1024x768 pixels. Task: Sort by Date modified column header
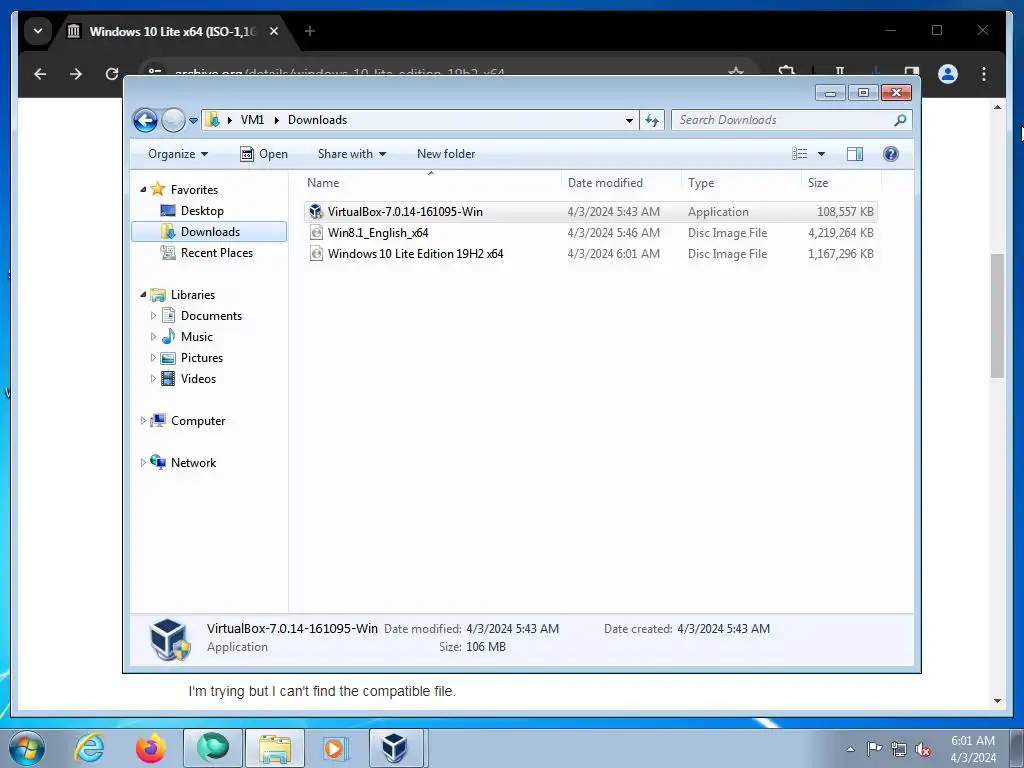[621, 184]
